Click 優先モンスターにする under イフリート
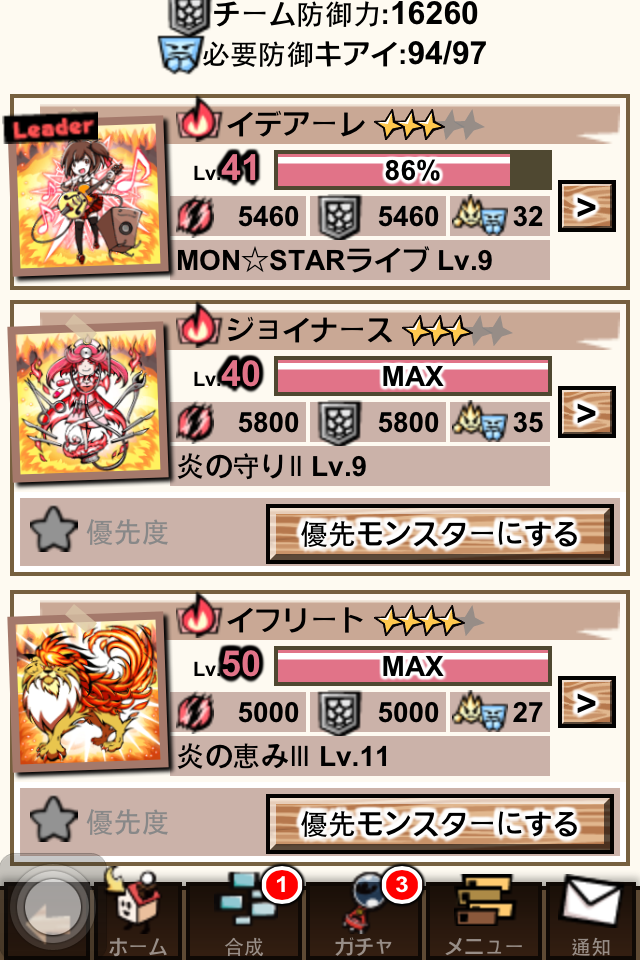 440,823
